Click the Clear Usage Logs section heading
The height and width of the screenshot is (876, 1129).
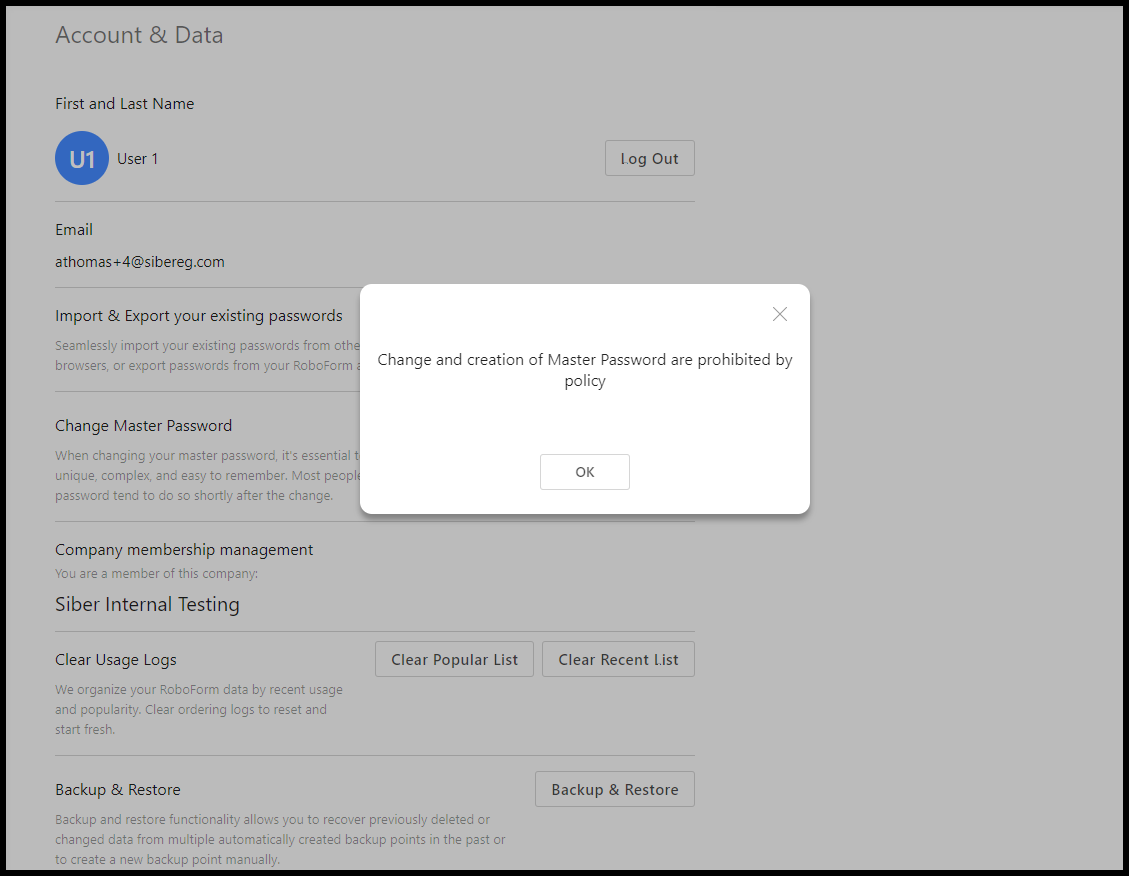116,660
